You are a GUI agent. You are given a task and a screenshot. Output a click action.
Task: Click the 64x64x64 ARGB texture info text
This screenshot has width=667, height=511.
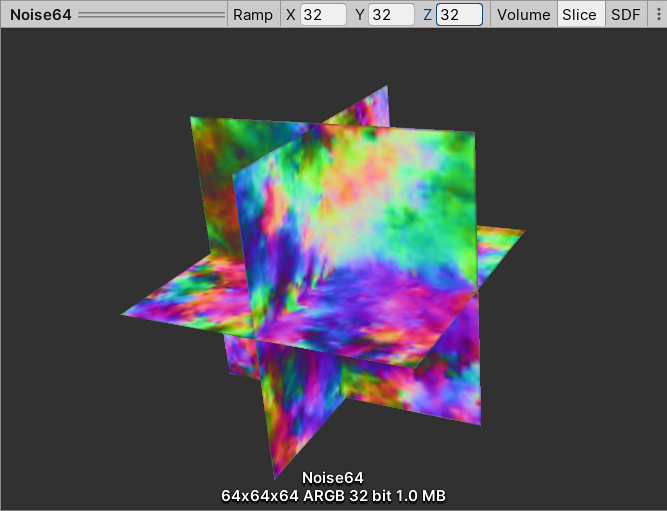pyautogui.click(x=334, y=496)
